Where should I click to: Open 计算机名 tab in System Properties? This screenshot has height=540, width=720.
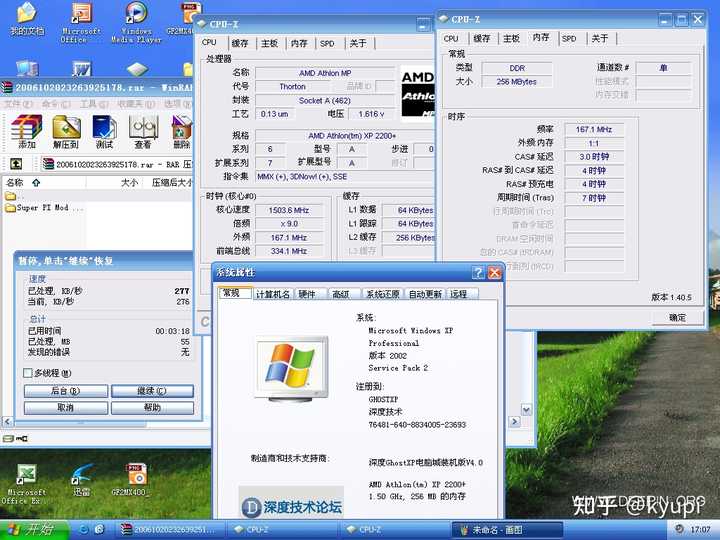(x=273, y=294)
